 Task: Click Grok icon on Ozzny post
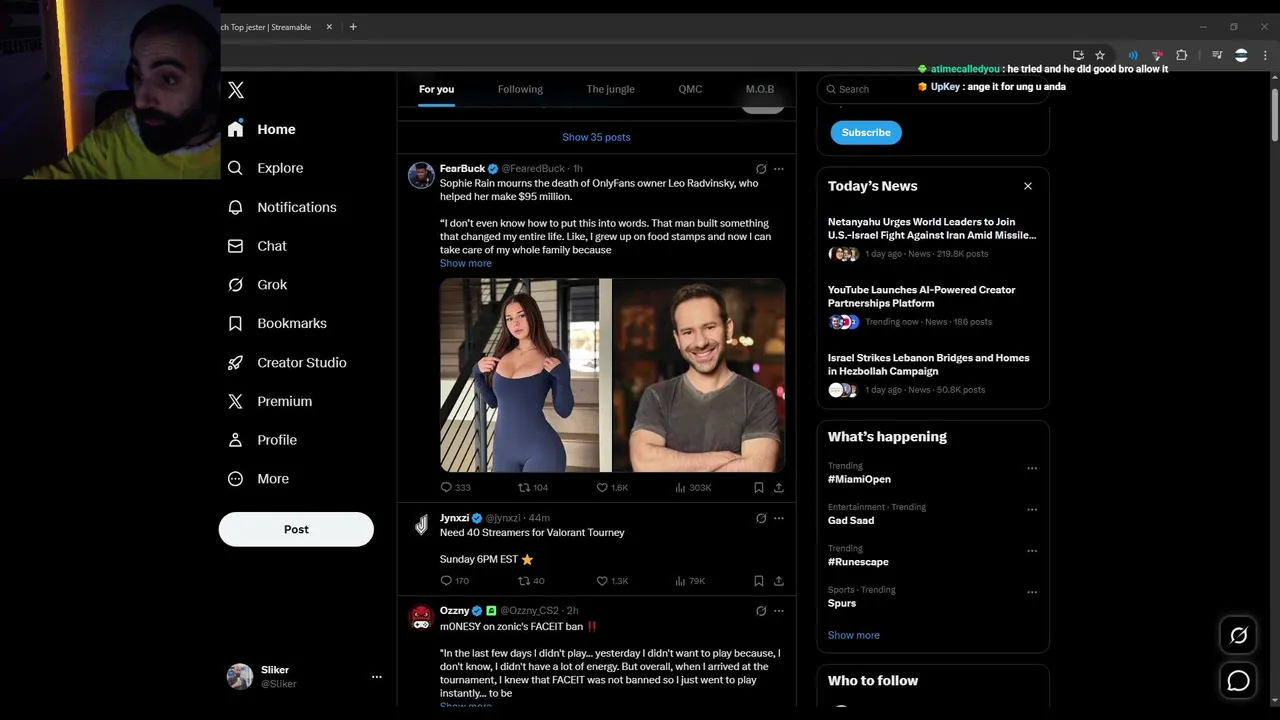(x=761, y=611)
